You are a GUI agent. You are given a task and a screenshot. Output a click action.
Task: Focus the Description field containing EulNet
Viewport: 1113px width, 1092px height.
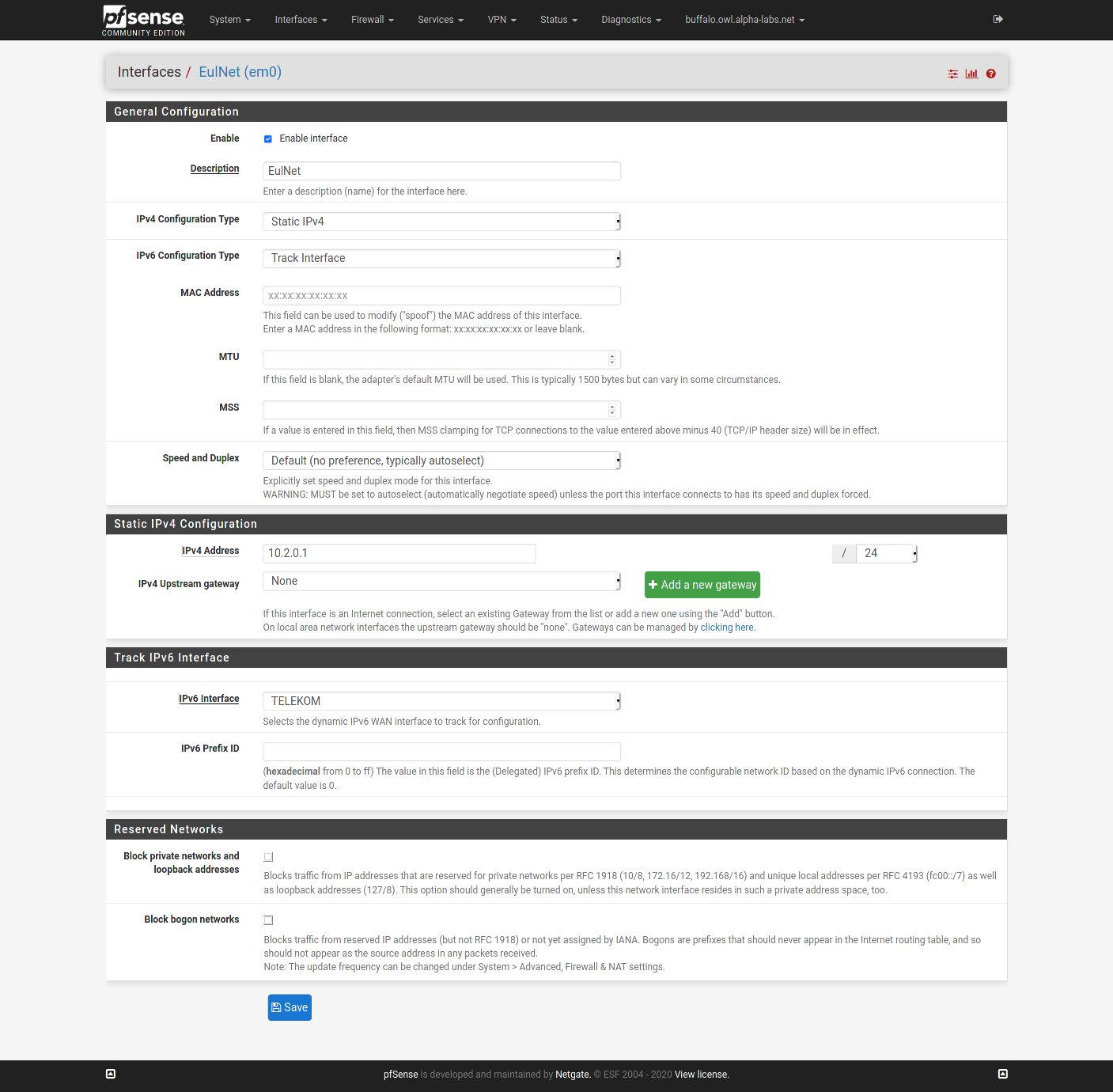pyautogui.click(x=441, y=171)
